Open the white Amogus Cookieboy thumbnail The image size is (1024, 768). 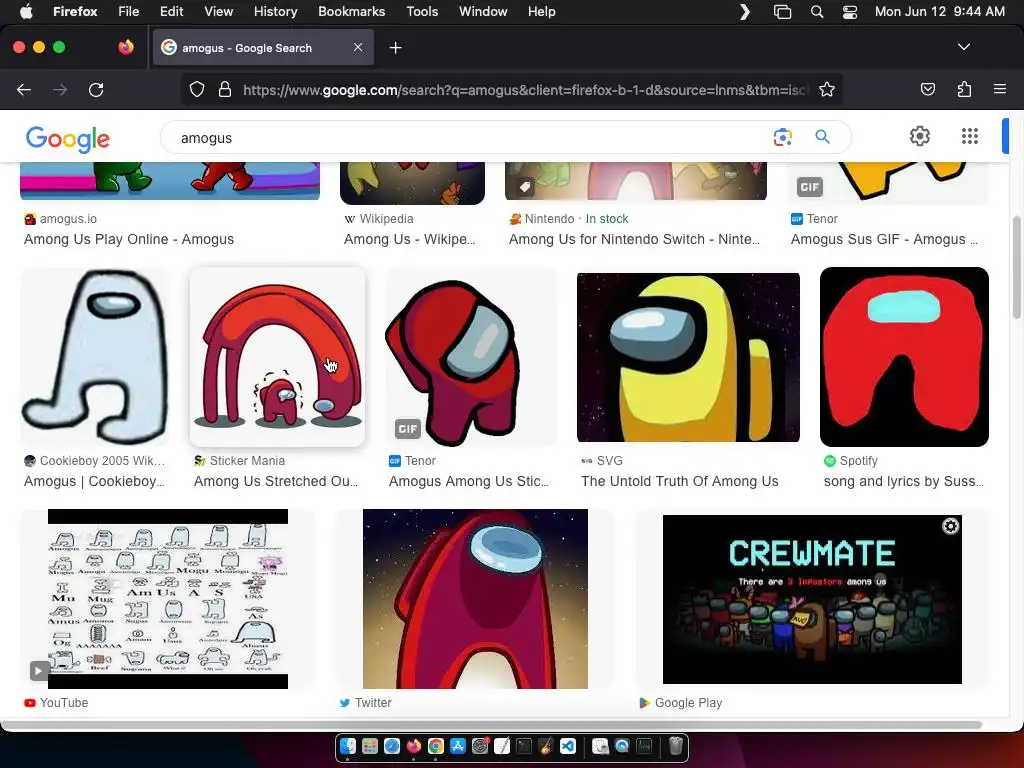95,357
